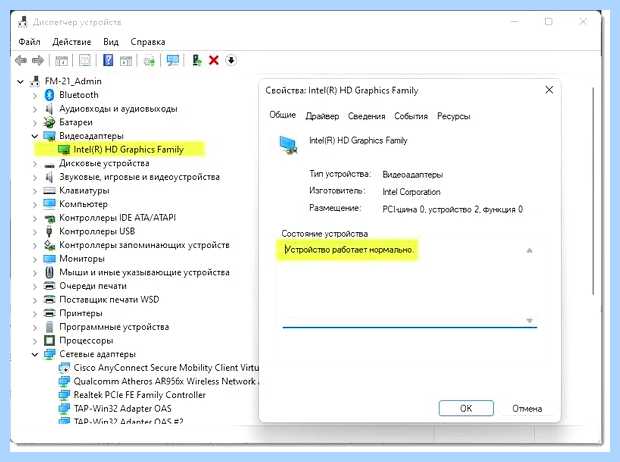Click the Bluetooth category icon
Screen dimensions: 620x462
[x=49, y=95]
